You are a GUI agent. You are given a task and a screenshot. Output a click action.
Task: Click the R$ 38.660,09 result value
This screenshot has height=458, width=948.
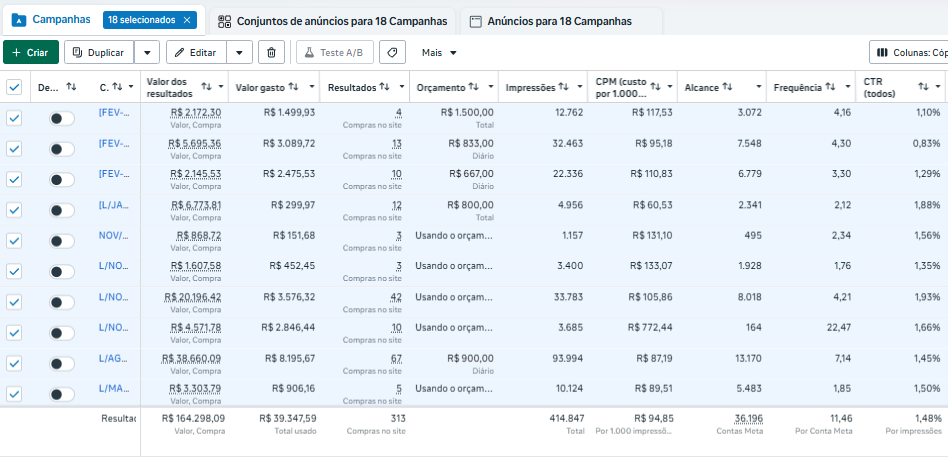191,358
